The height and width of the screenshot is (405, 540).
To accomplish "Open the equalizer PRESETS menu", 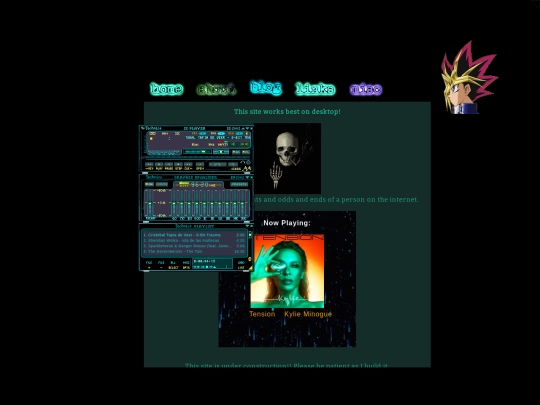I will coord(239,184).
